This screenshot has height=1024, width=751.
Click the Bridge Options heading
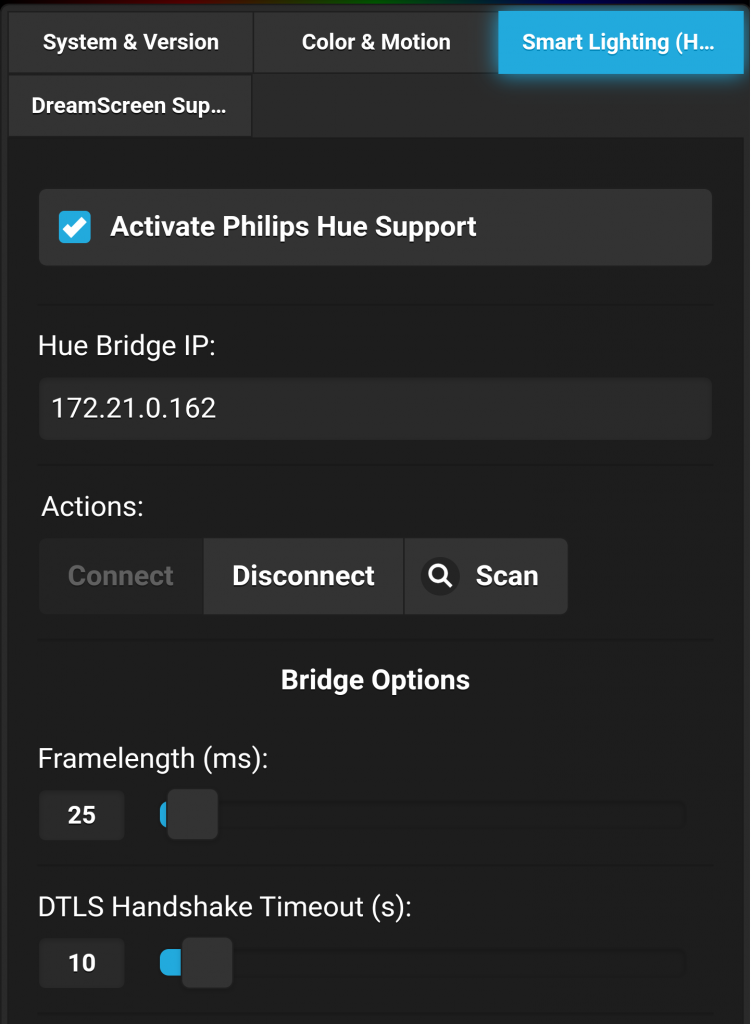[x=376, y=680]
